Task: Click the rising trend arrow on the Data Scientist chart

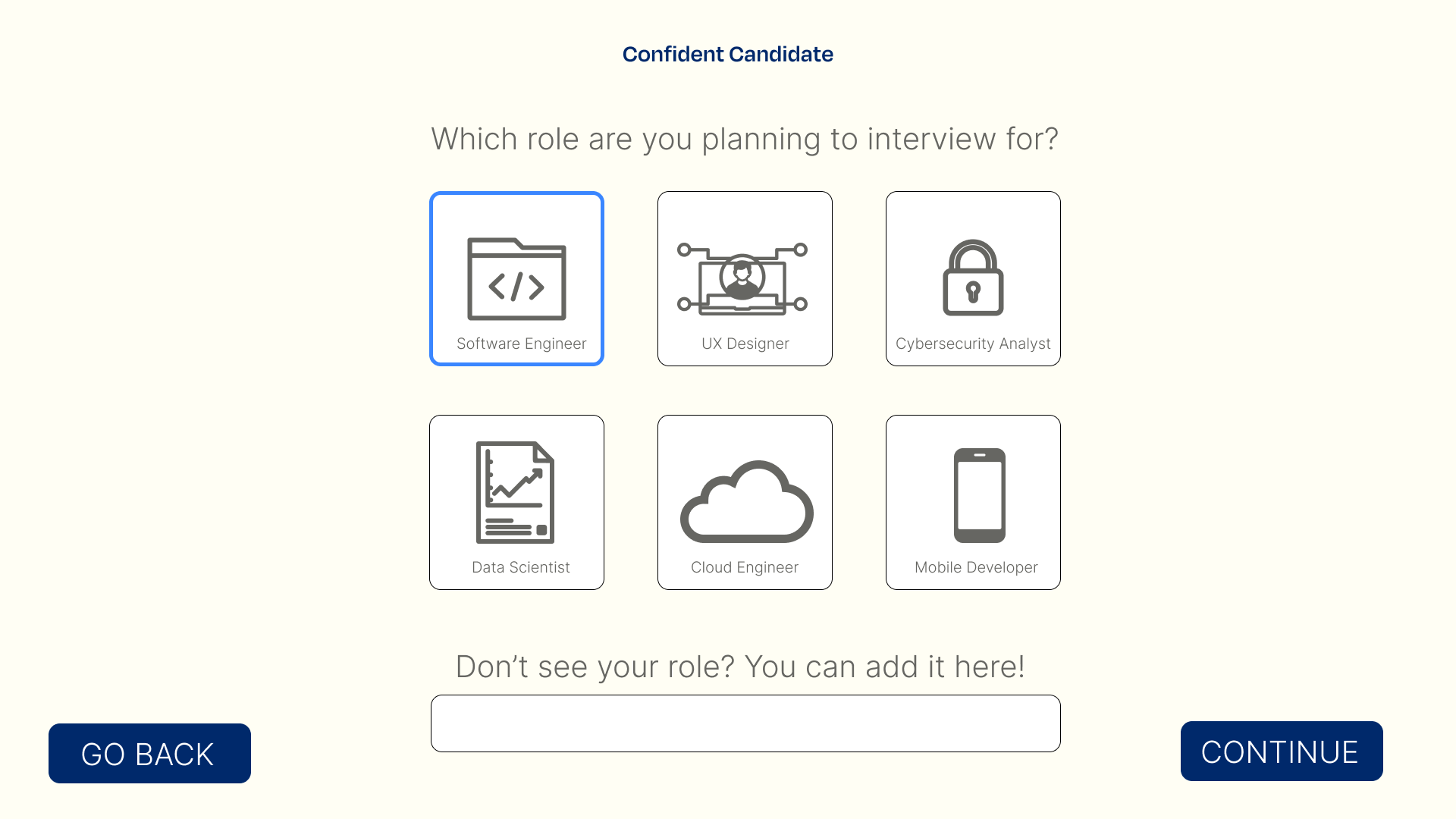Action: [518, 483]
